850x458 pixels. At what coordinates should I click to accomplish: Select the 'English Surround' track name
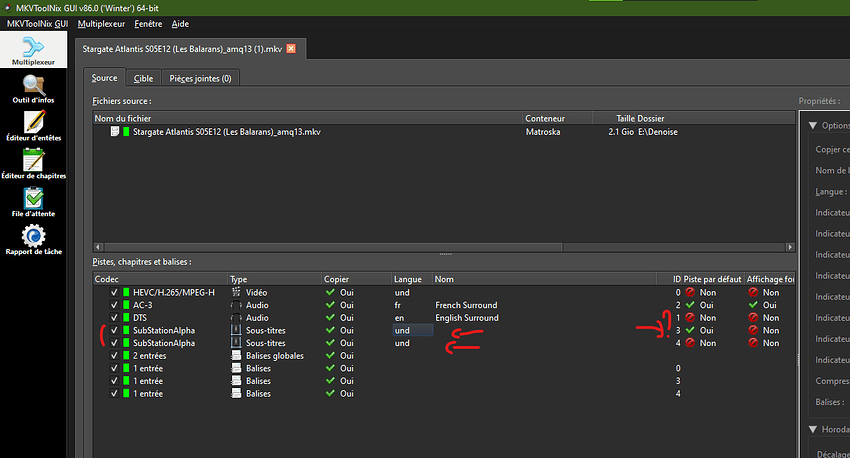coord(467,318)
